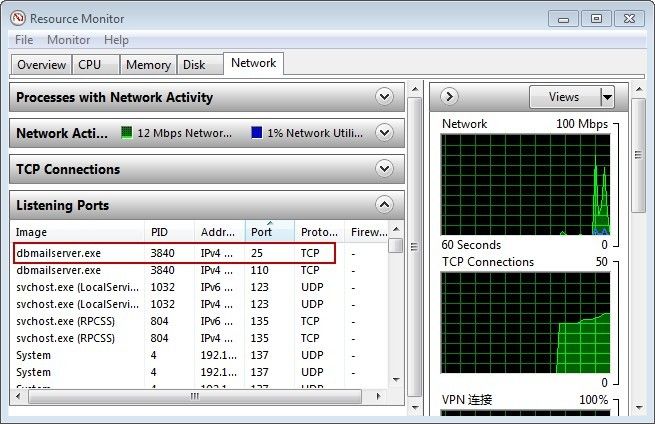Viewport: 655px width, 424px height.
Task: Click the Listening Ports list scroll-up arrow
Action: (x=396, y=229)
